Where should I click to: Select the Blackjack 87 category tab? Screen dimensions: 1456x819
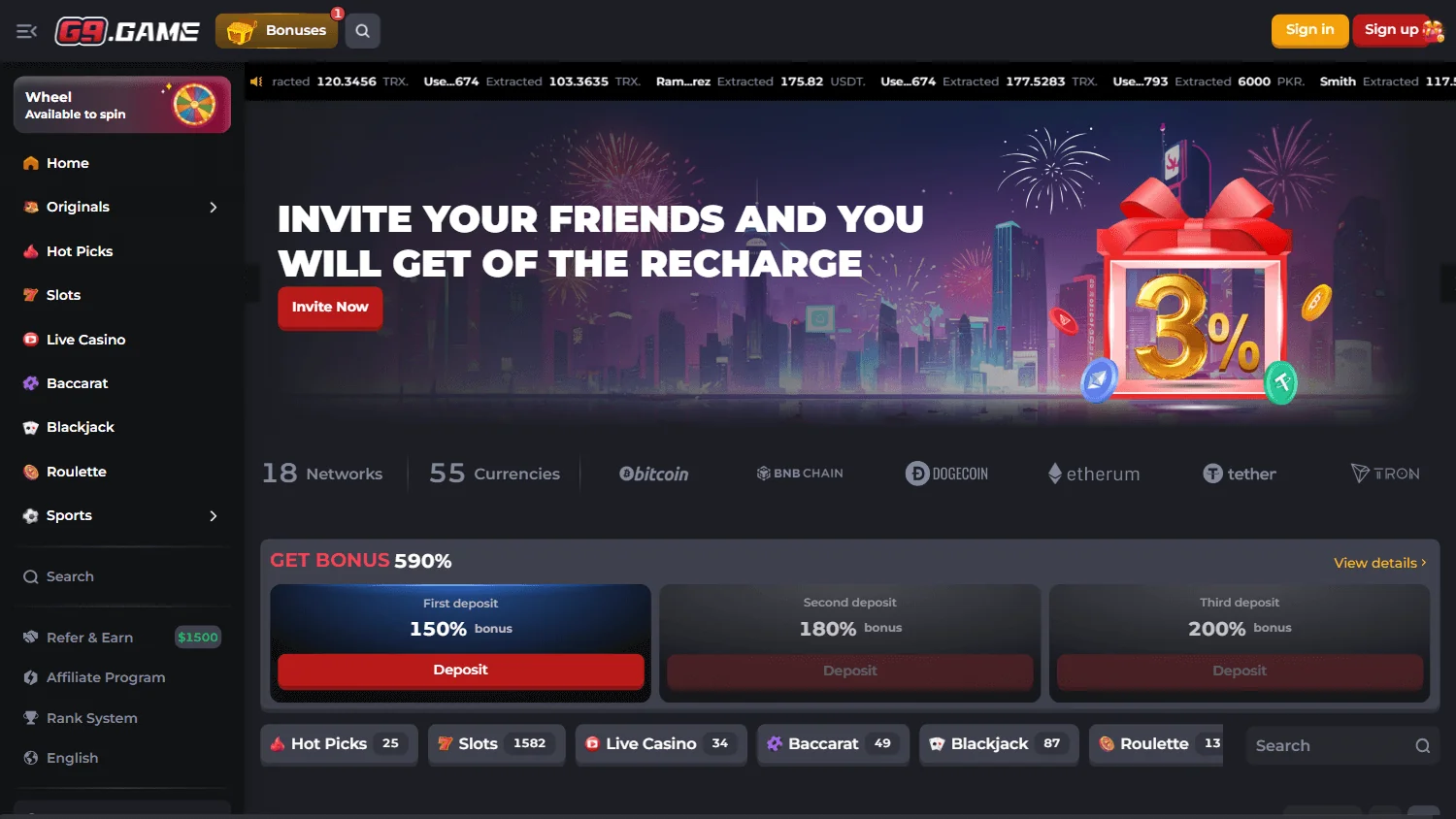[999, 744]
